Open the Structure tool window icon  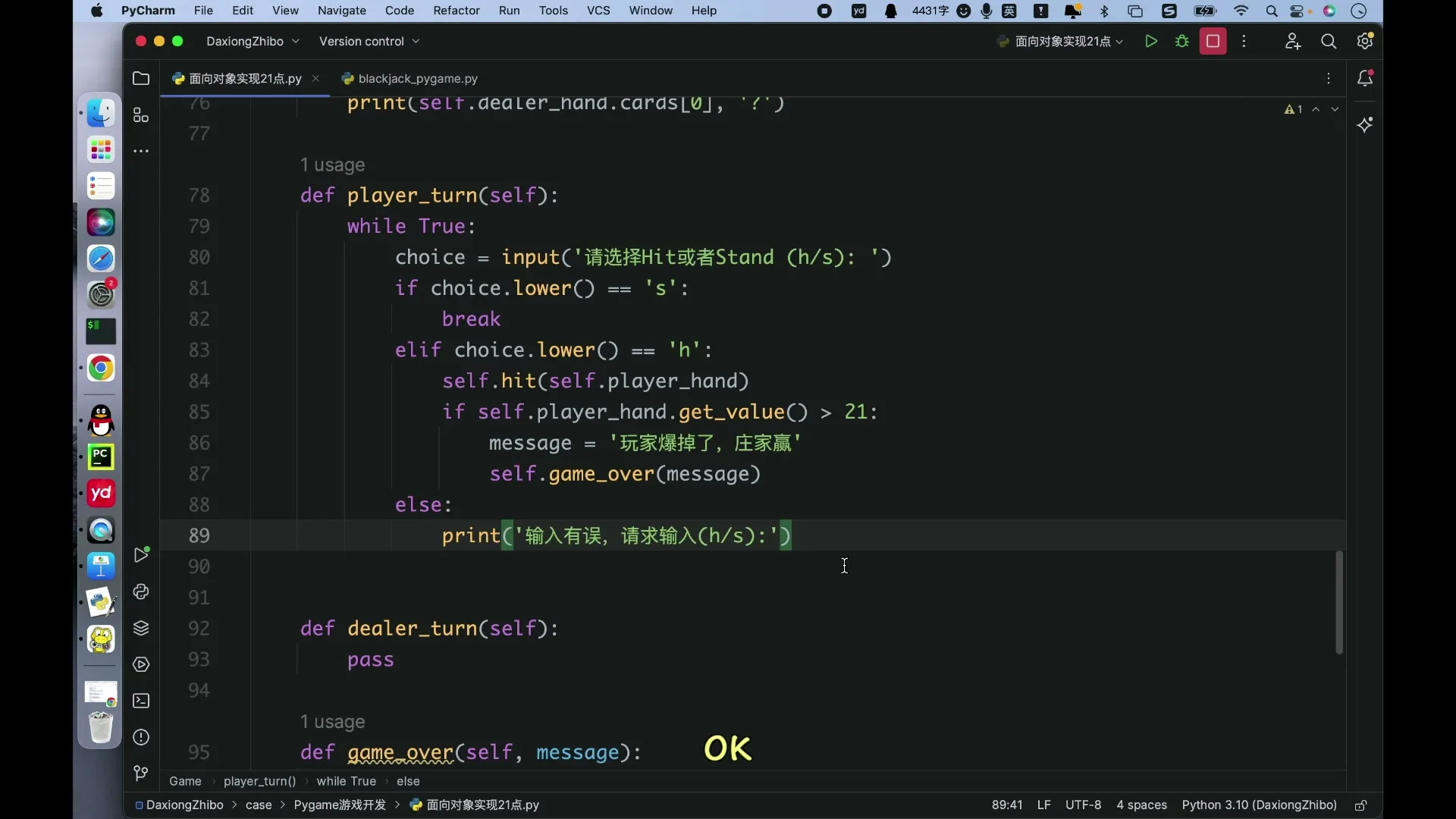(x=141, y=115)
